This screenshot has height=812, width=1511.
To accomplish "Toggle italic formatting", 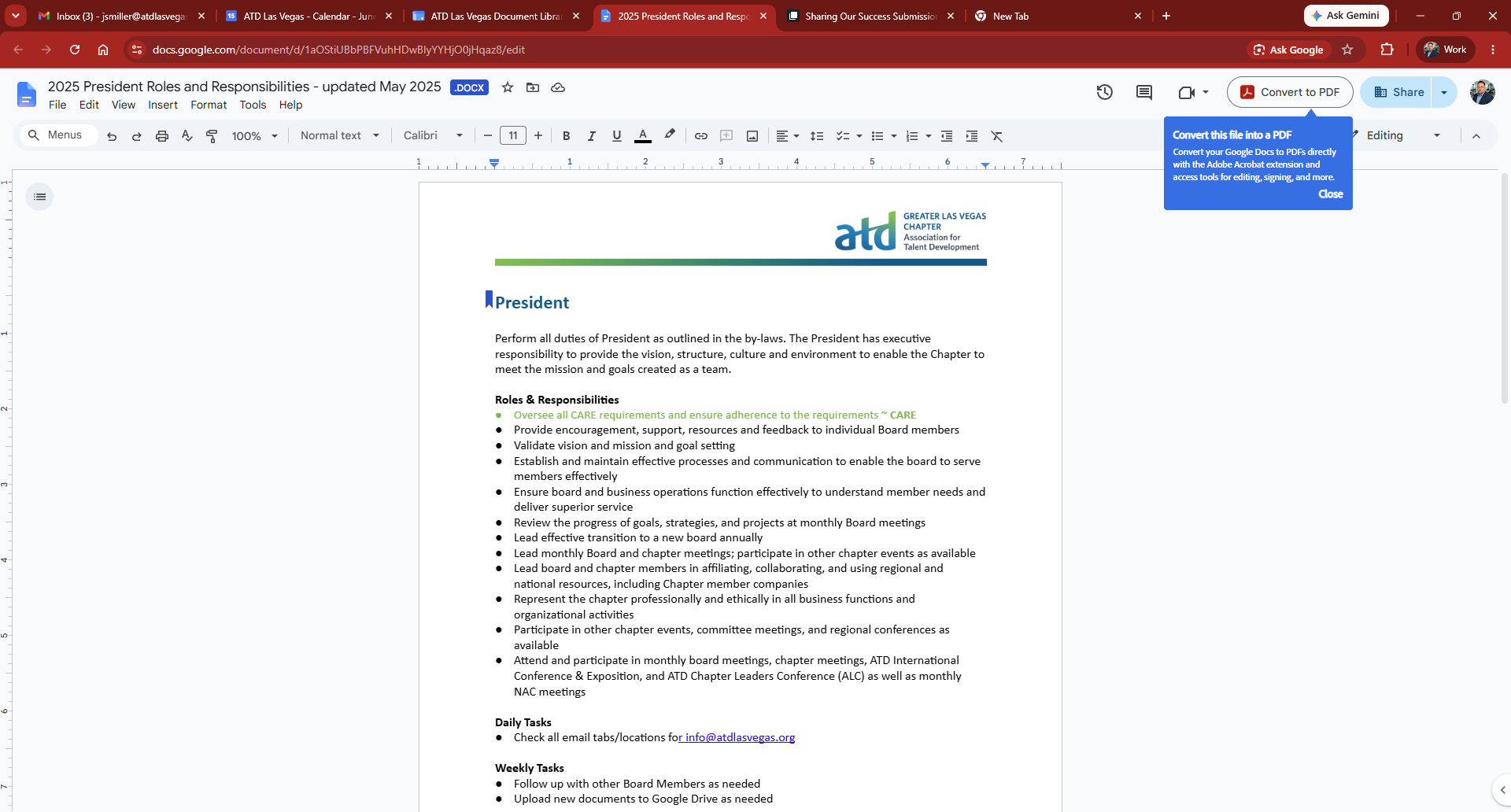I will 591,136.
